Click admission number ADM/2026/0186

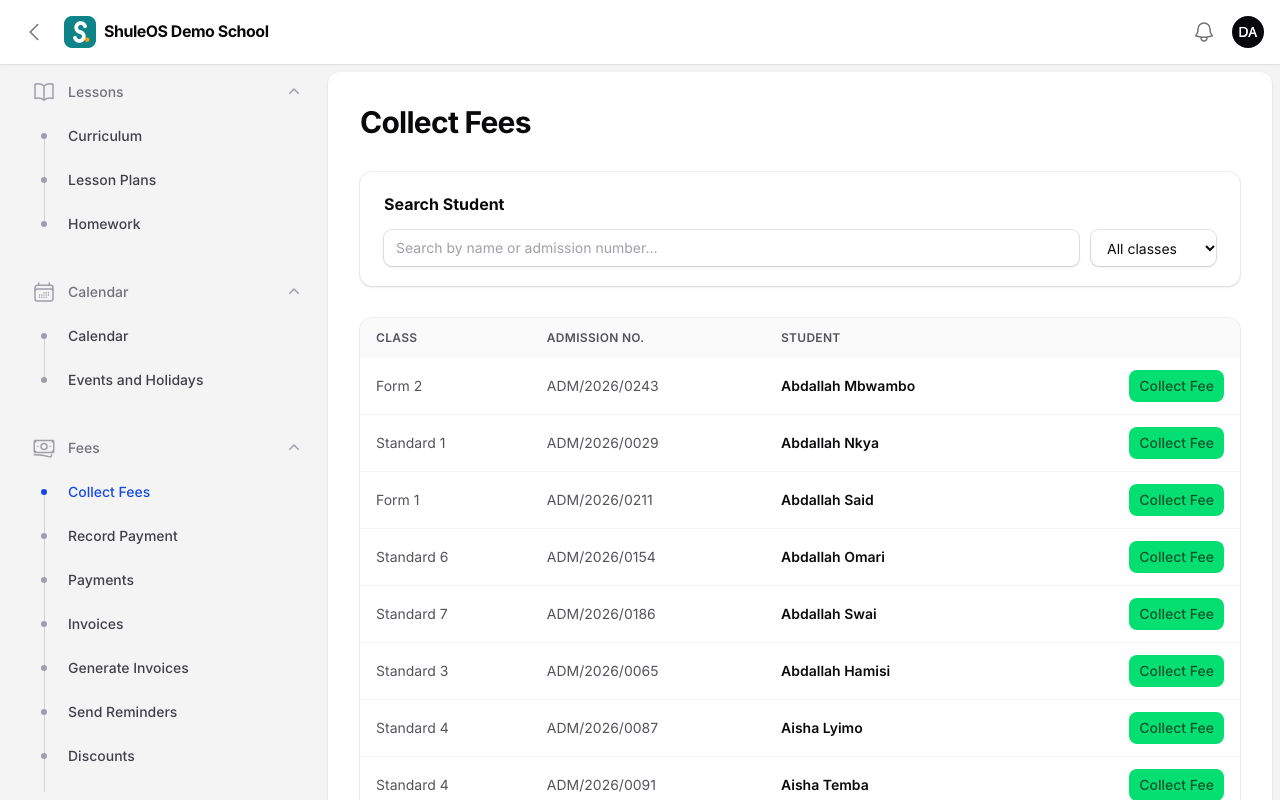click(601, 614)
